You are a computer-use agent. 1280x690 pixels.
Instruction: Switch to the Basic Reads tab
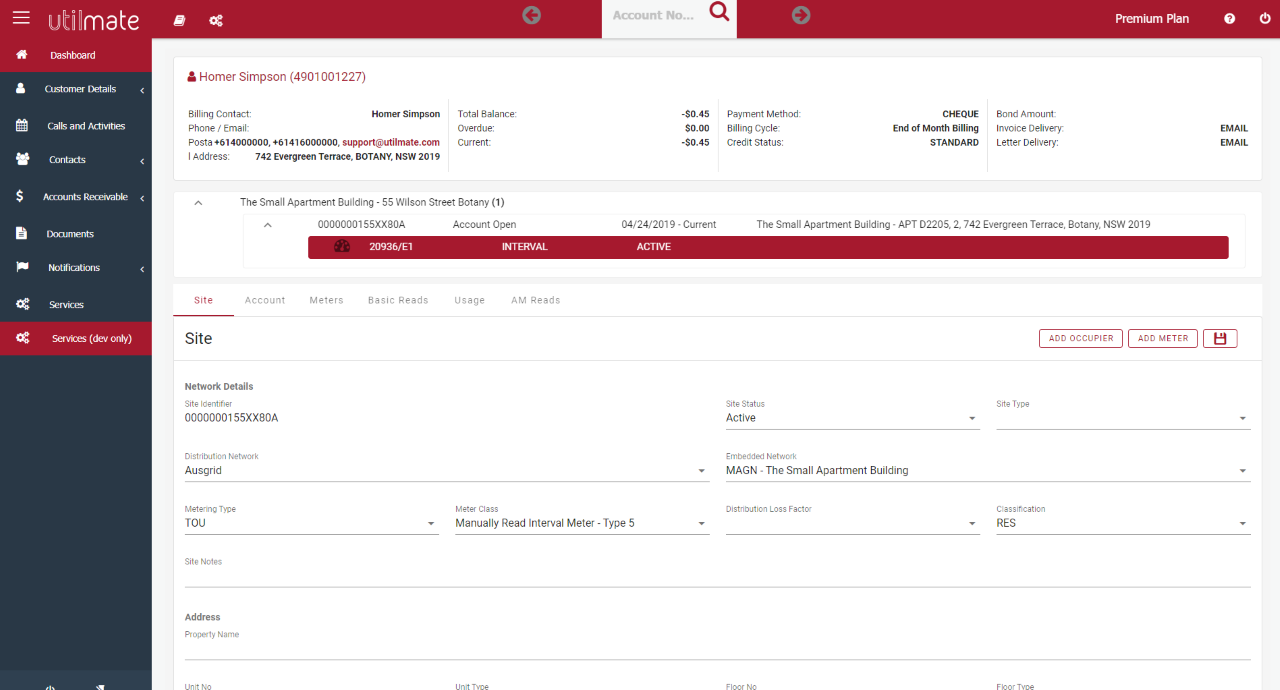[x=398, y=300]
